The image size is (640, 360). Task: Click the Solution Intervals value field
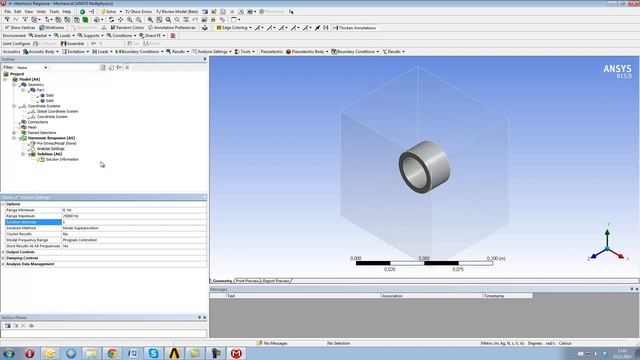pyautogui.click(x=134, y=222)
